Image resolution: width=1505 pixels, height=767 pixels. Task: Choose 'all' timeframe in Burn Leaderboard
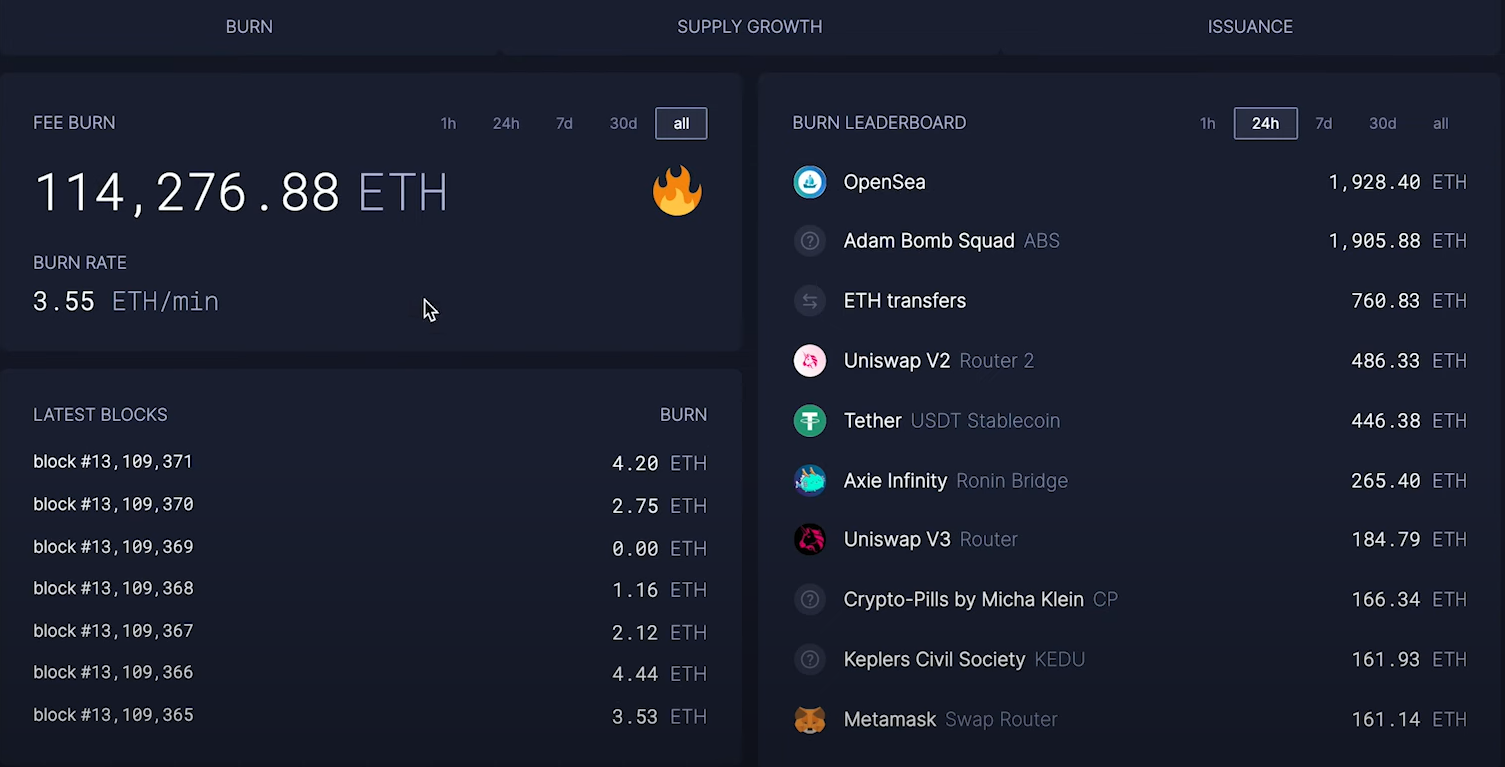[x=1440, y=124]
